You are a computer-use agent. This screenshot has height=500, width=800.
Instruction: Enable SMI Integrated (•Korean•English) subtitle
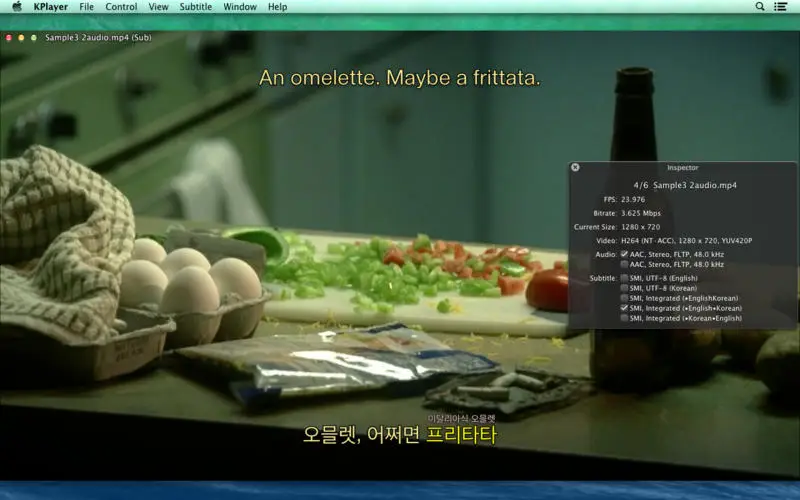coord(624,318)
